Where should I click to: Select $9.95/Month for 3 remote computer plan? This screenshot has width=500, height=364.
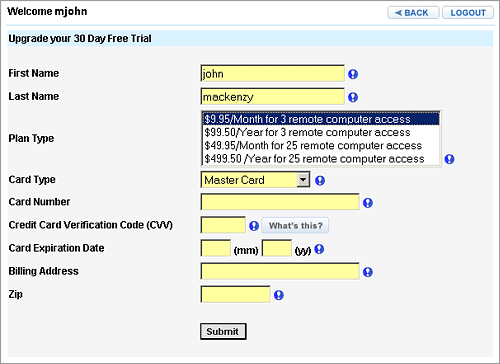coord(321,119)
